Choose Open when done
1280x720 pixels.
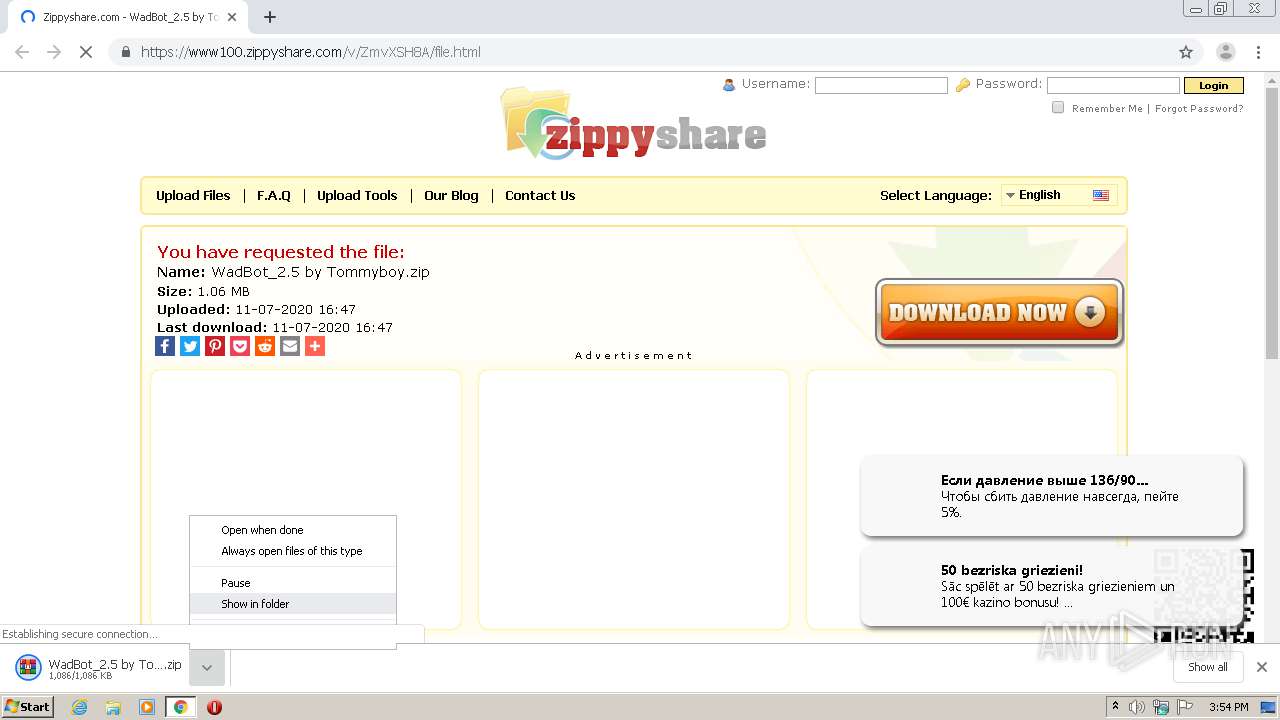point(262,530)
